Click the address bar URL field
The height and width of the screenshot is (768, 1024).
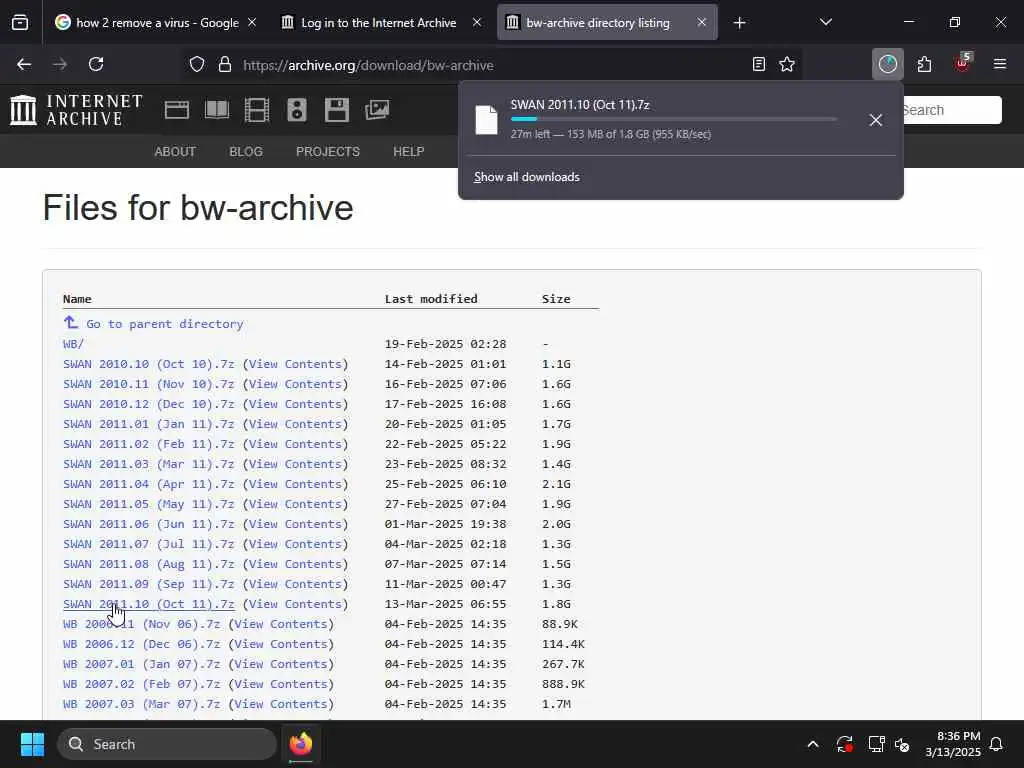[x=491, y=65]
